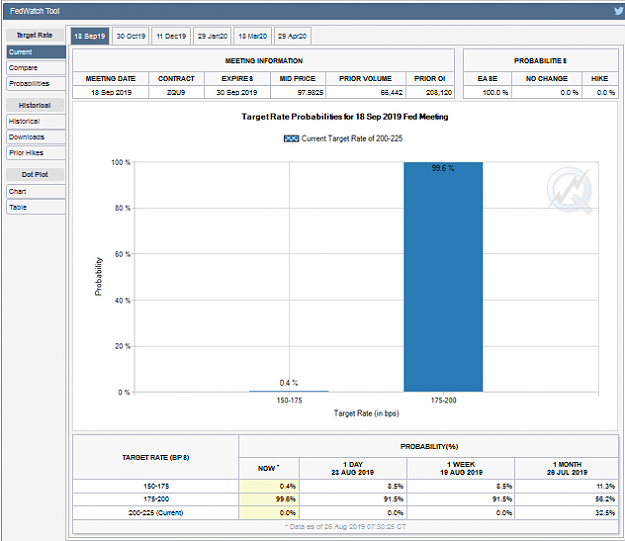Open the Historical sidebar button

click(36, 121)
